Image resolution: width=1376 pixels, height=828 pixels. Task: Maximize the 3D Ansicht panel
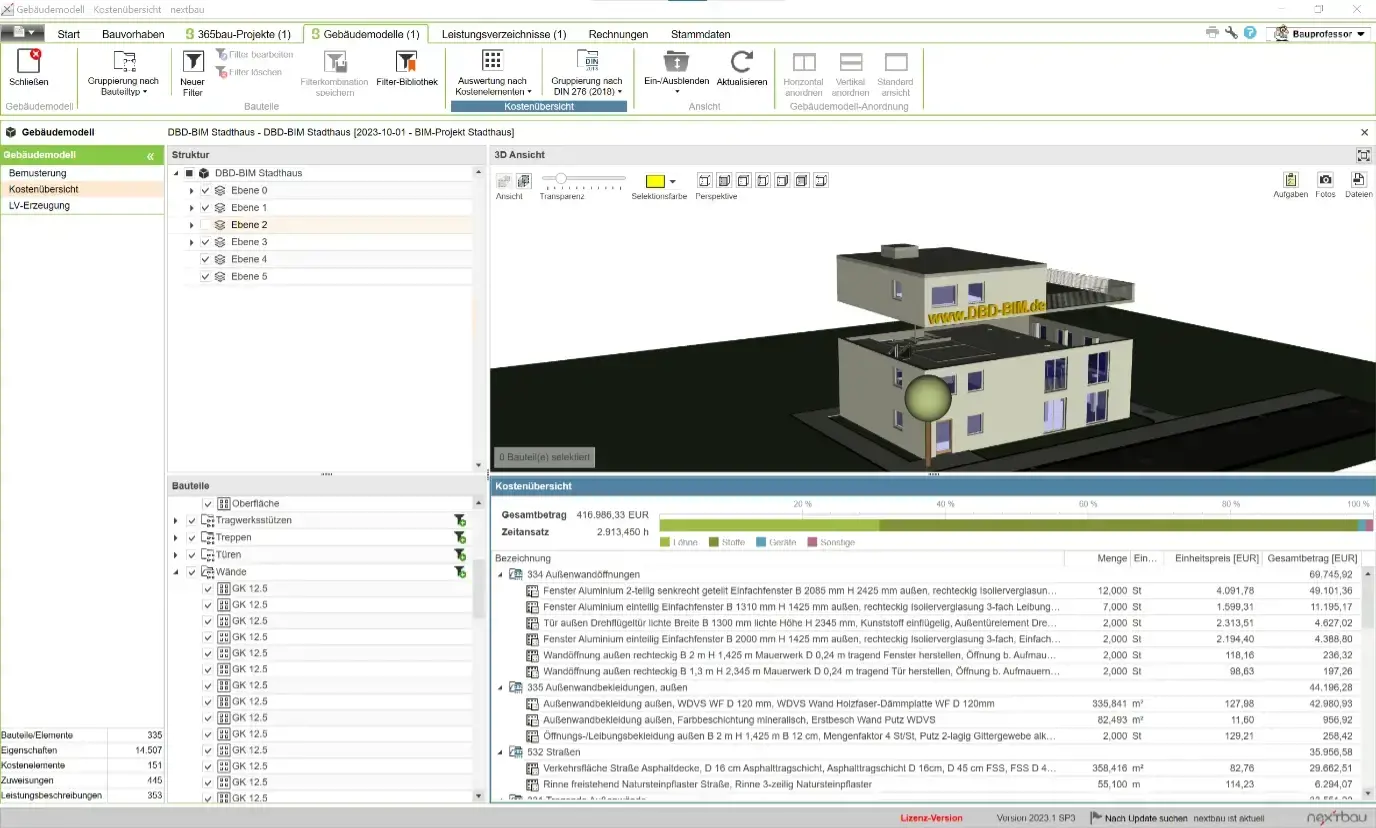1363,155
